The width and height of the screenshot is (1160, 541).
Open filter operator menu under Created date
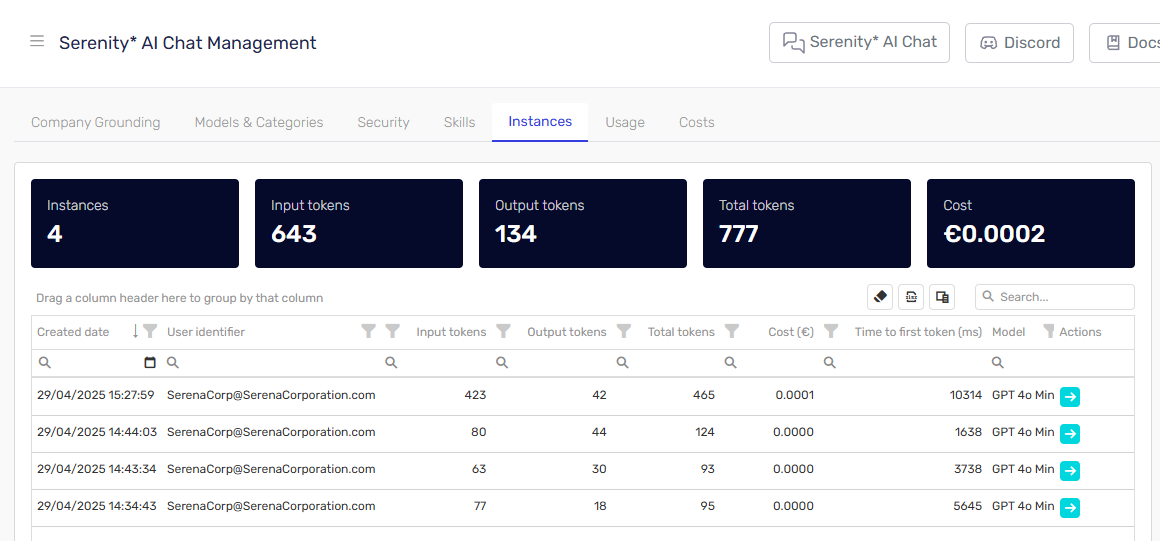pyautogui.click(x=44, y=363)
